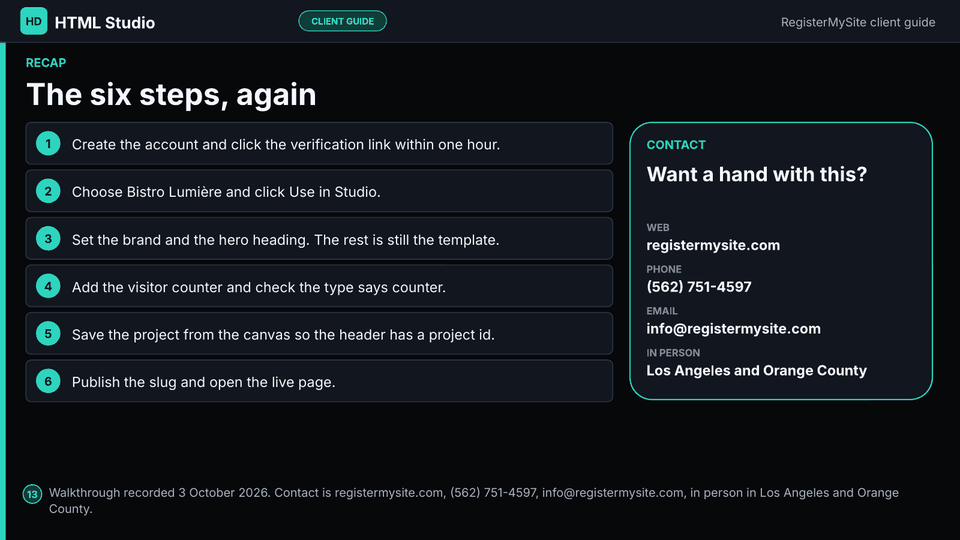The width and height of the screenshot is (960, 540).
Task: Click the slide number 13 badge
Action: [32, 494]
